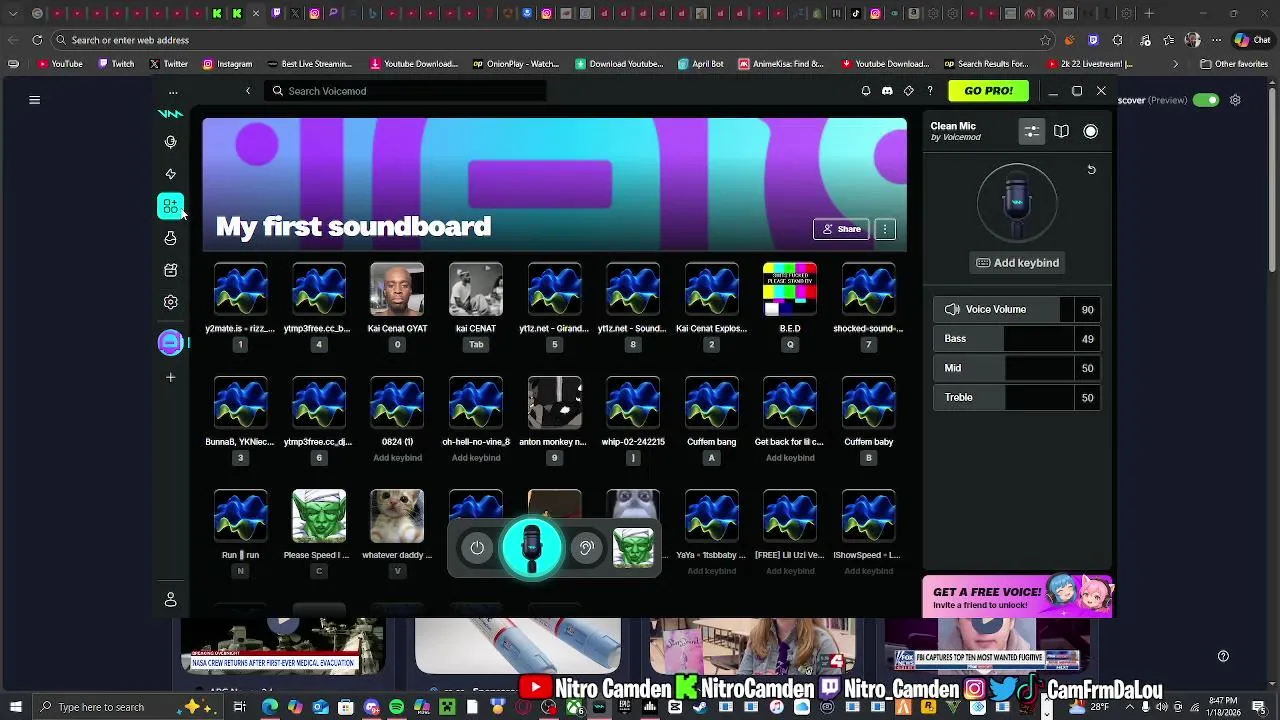Open the account profile icon in sidebar
1280x720 pixels.
[171, 600]
